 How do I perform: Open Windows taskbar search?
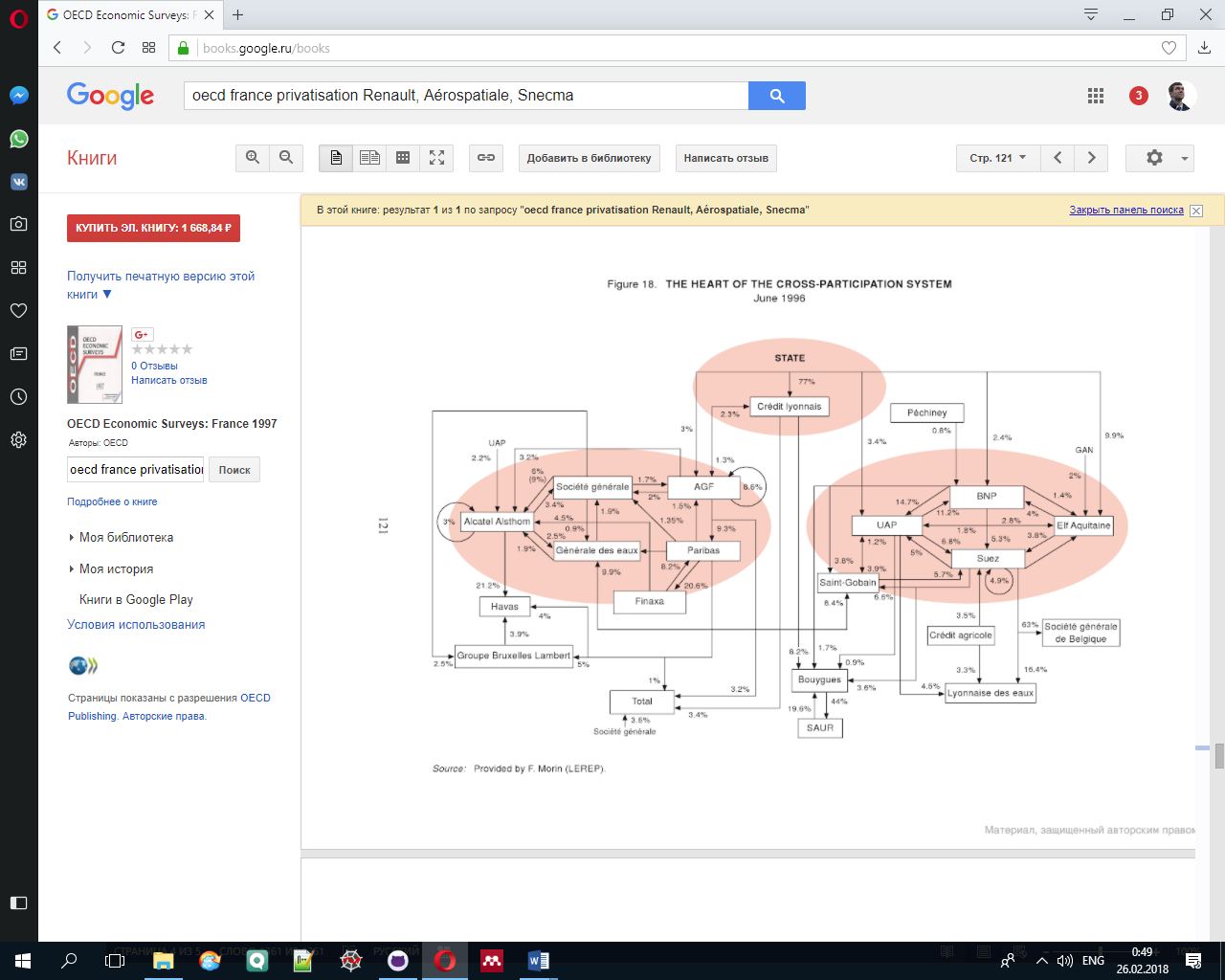[x=69, y=961]
